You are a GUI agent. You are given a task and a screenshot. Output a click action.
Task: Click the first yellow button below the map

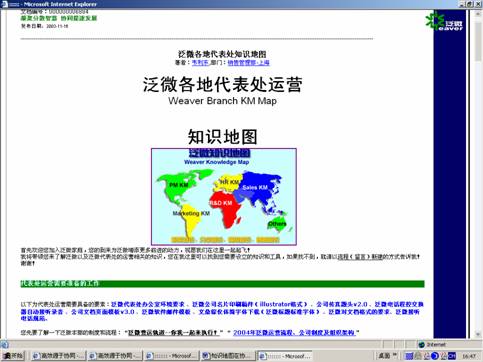coord(183,240)
